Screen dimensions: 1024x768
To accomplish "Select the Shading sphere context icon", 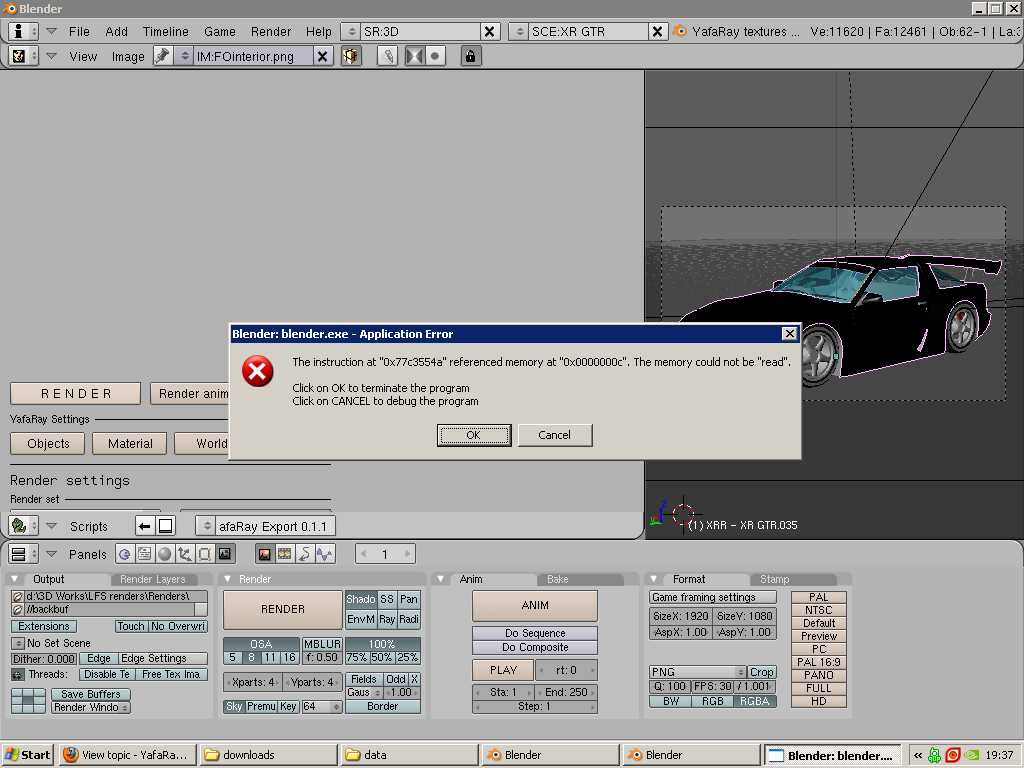I will 165,554.
